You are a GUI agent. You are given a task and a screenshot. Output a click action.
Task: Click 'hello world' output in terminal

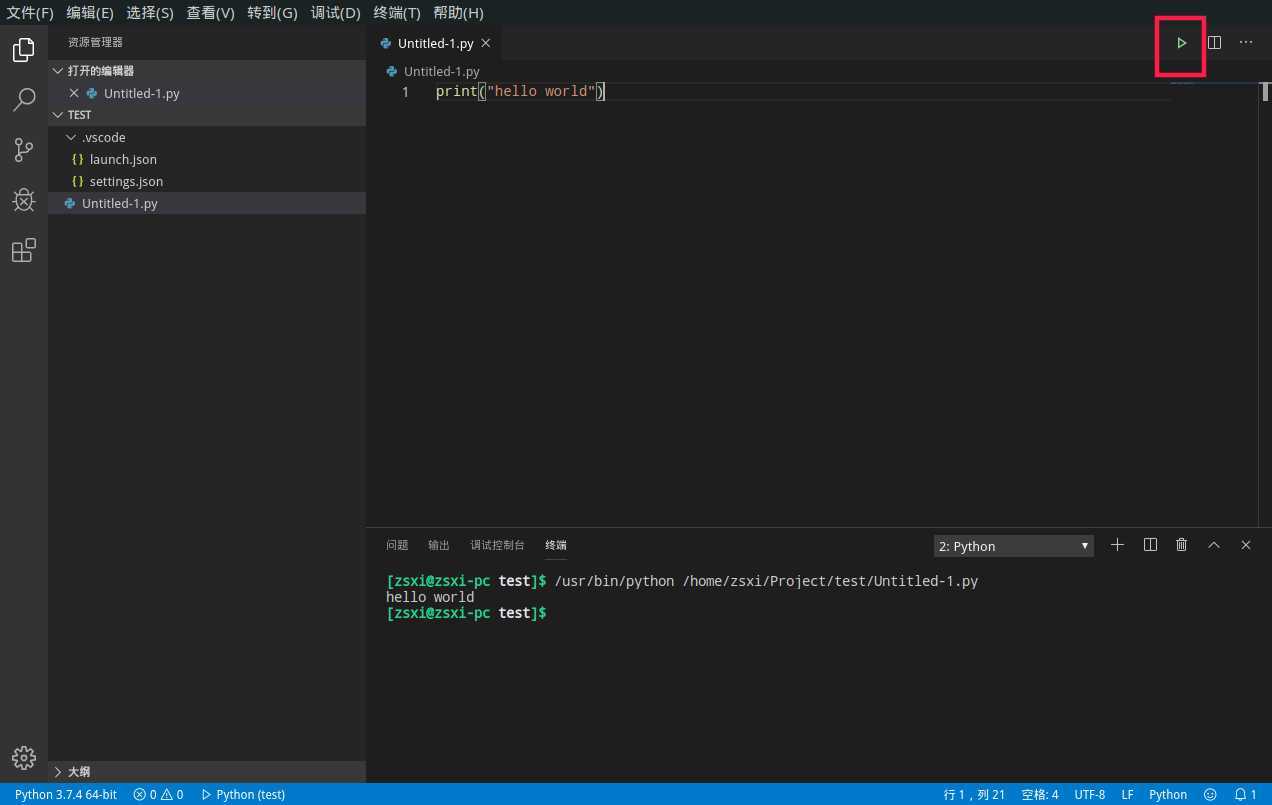pyautogui.click(x=430, y=597)
